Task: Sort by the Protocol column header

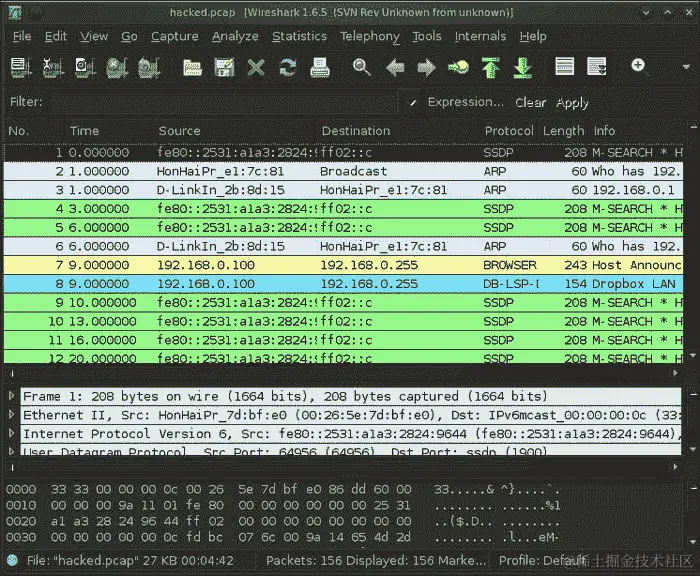Action: click(509, 131)
